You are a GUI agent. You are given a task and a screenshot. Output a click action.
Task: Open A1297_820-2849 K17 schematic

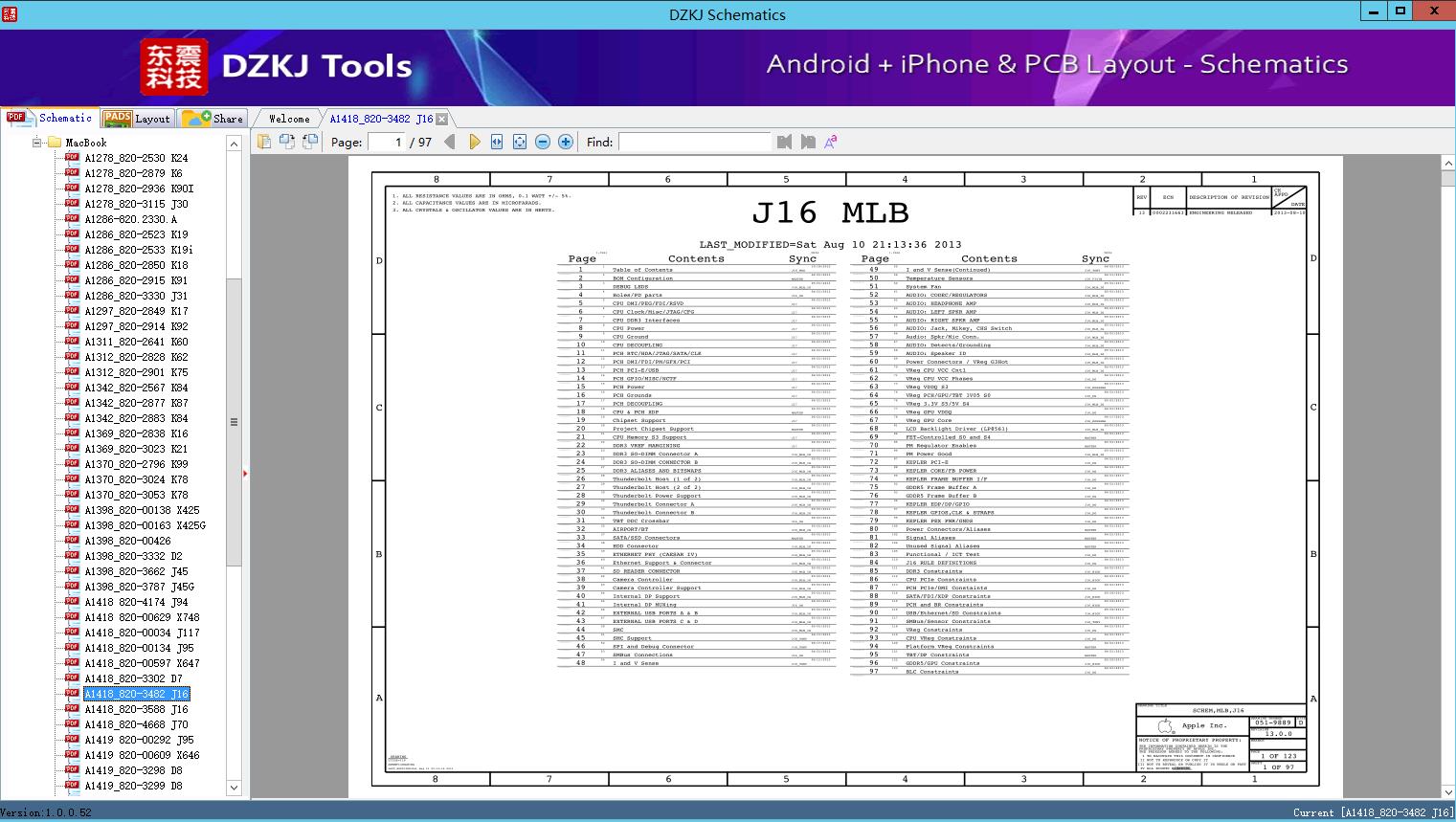click(x=136, y=311)
